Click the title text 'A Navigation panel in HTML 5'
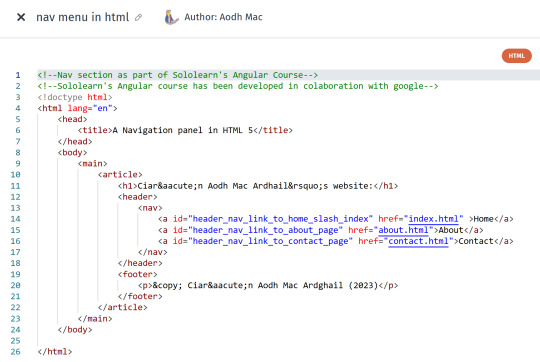 coord(183,130)
